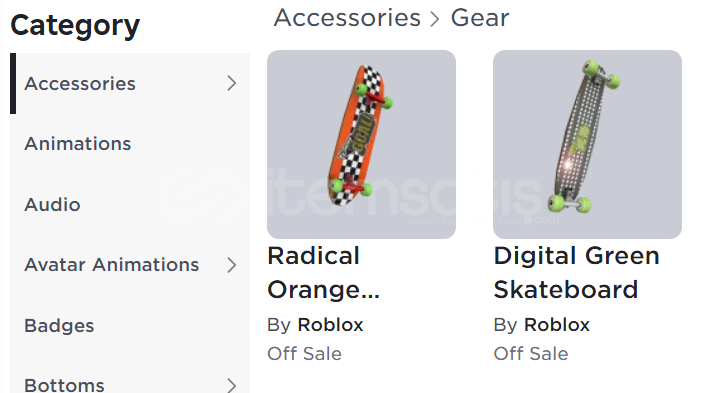This screenshot has height=393, width=712.
Task: Click the breadcrumb arrow between Accessories and Gear
Action: pyautogui.click(x=435, y=19)
